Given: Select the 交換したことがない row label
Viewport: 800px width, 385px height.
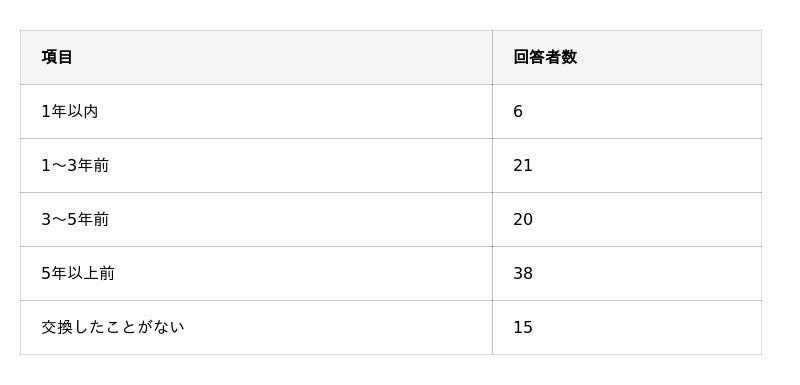Looking at the screenshot, I should click(x=113, y=327).
